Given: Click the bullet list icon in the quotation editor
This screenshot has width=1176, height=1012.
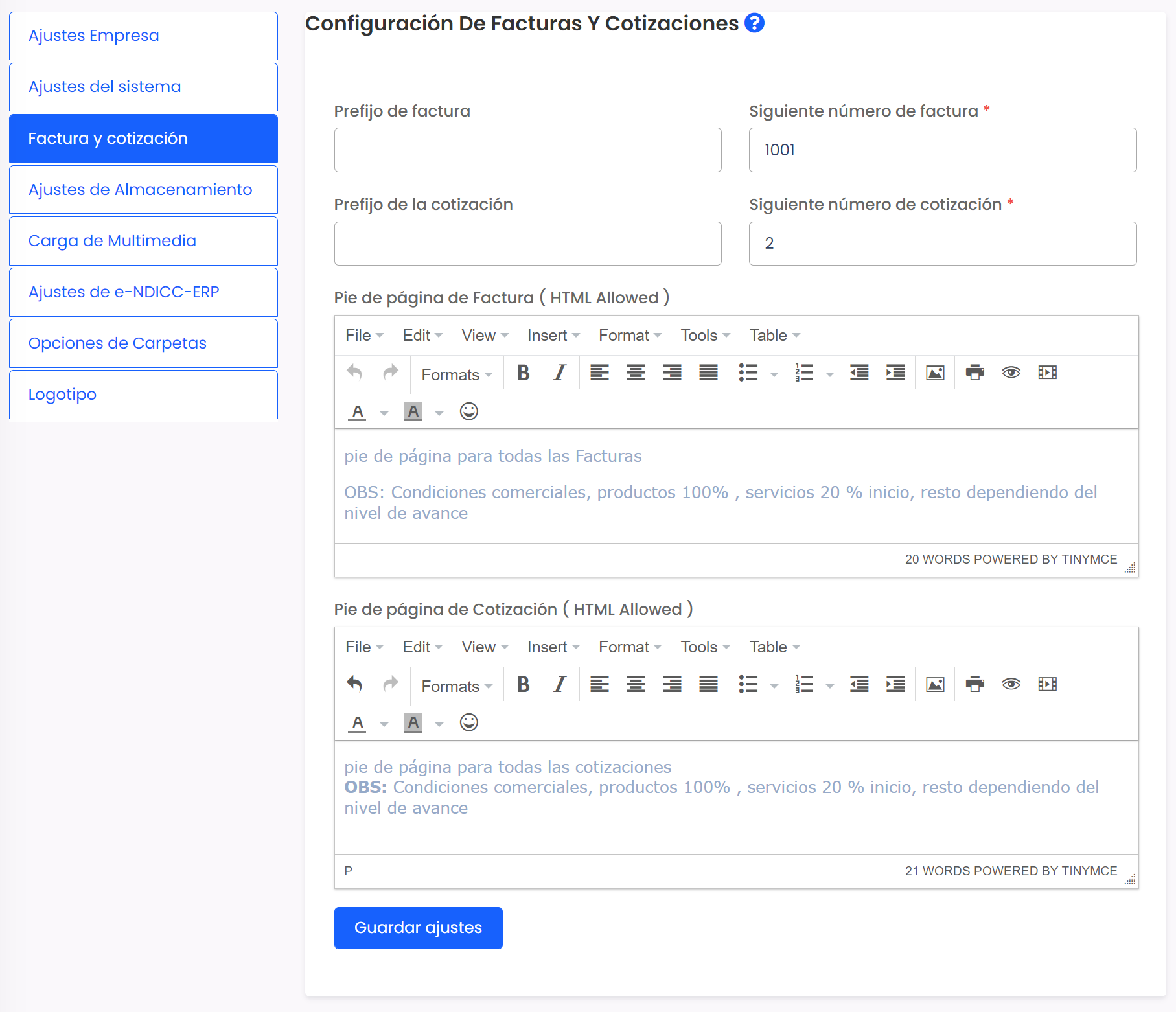Looking at the screenshot, I should (x=748, y=684).
